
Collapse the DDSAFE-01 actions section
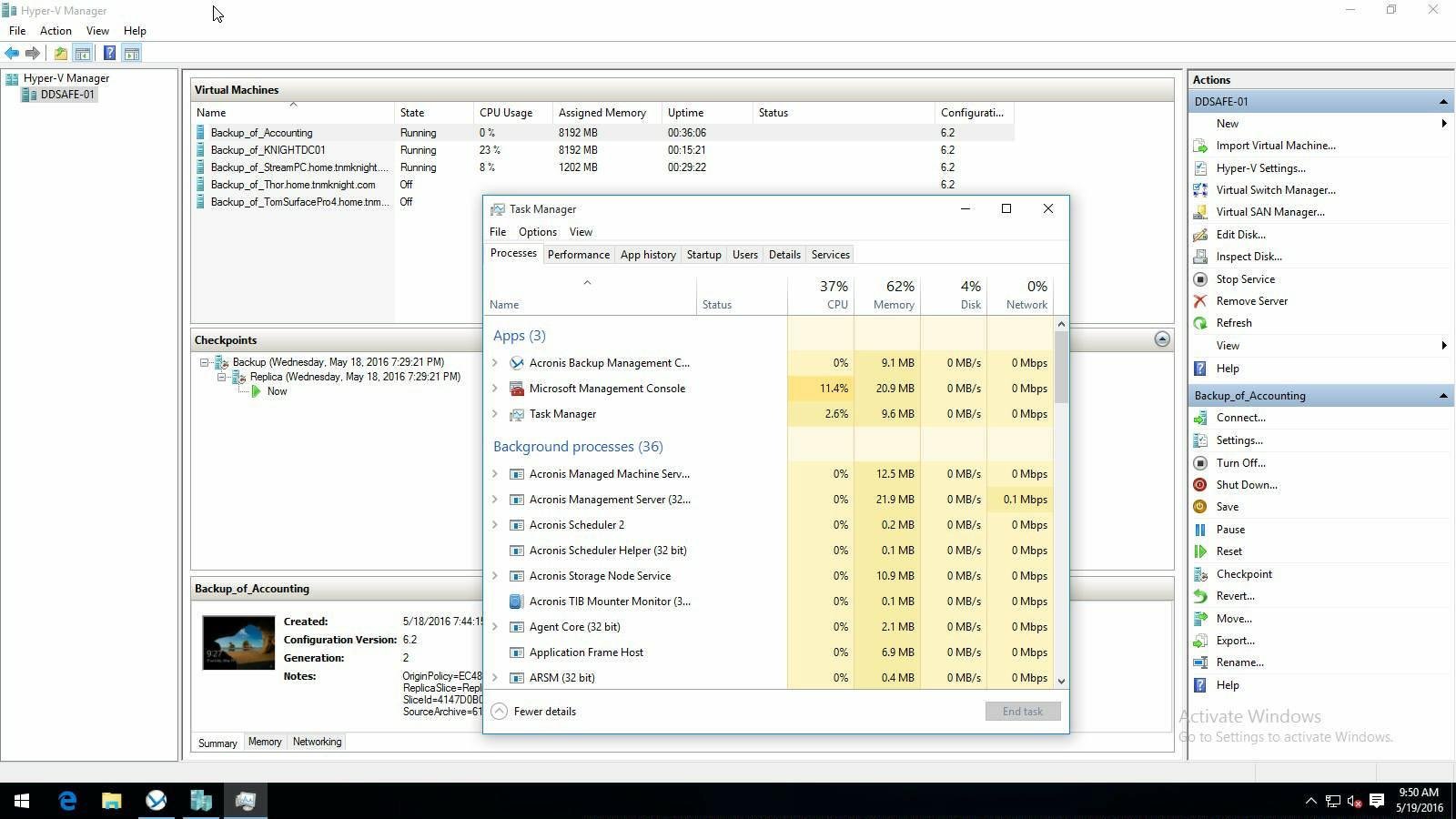coord(1443,102)
